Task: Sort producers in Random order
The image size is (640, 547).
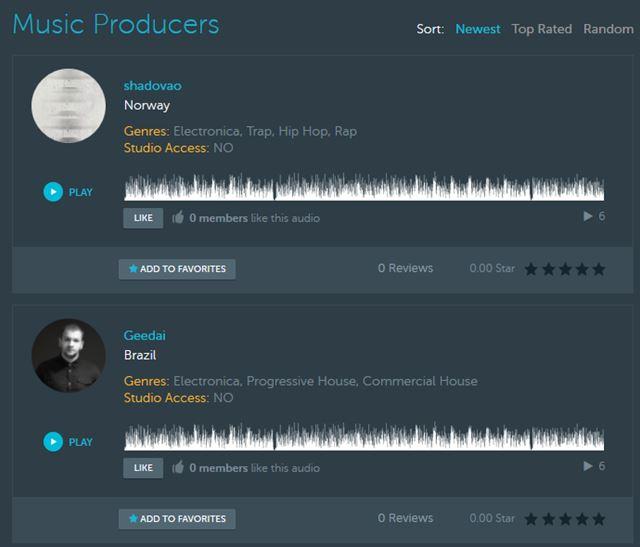Action: [x=608, y=29]
